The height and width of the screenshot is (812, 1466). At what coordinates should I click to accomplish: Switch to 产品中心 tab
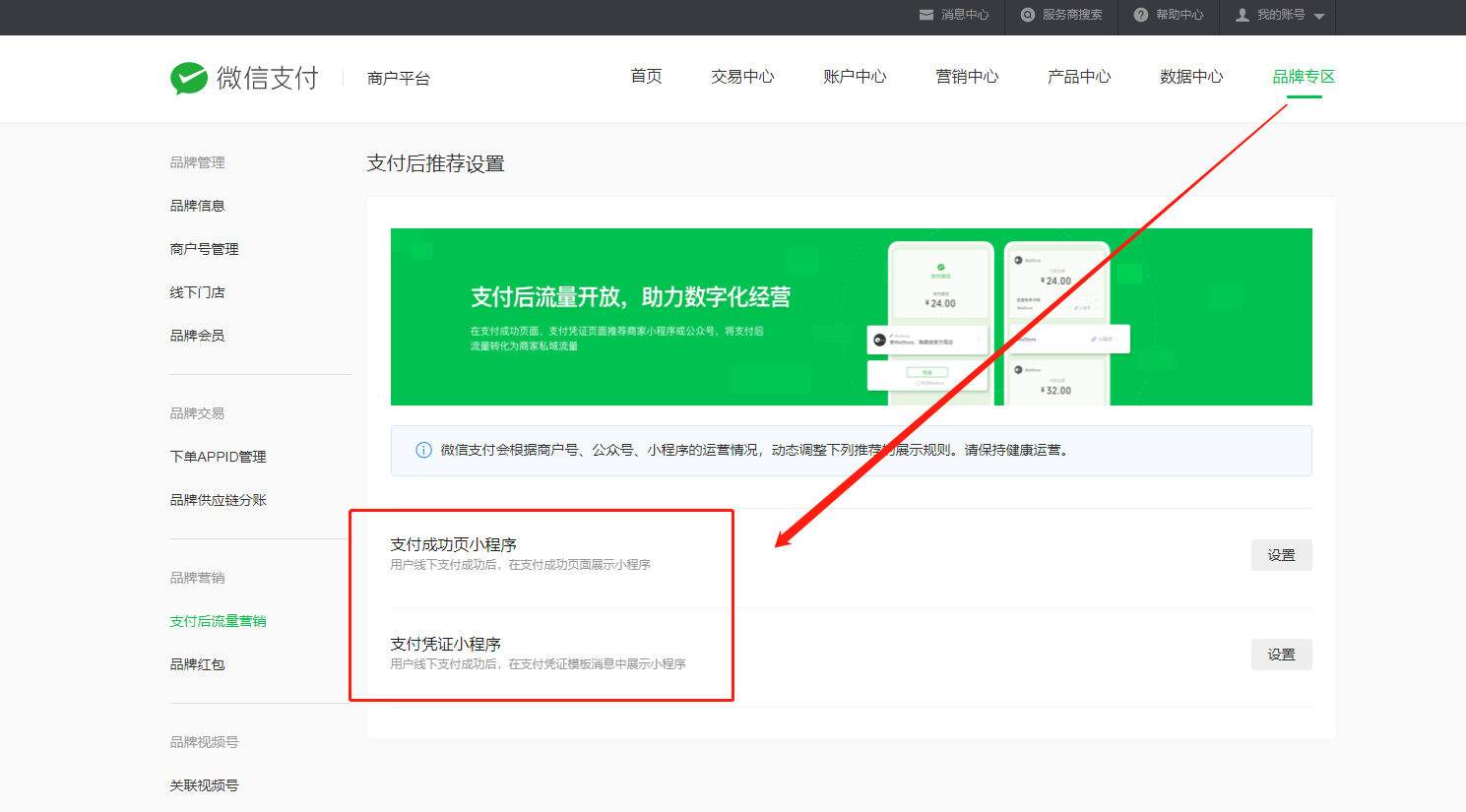tap(1080, 77)
